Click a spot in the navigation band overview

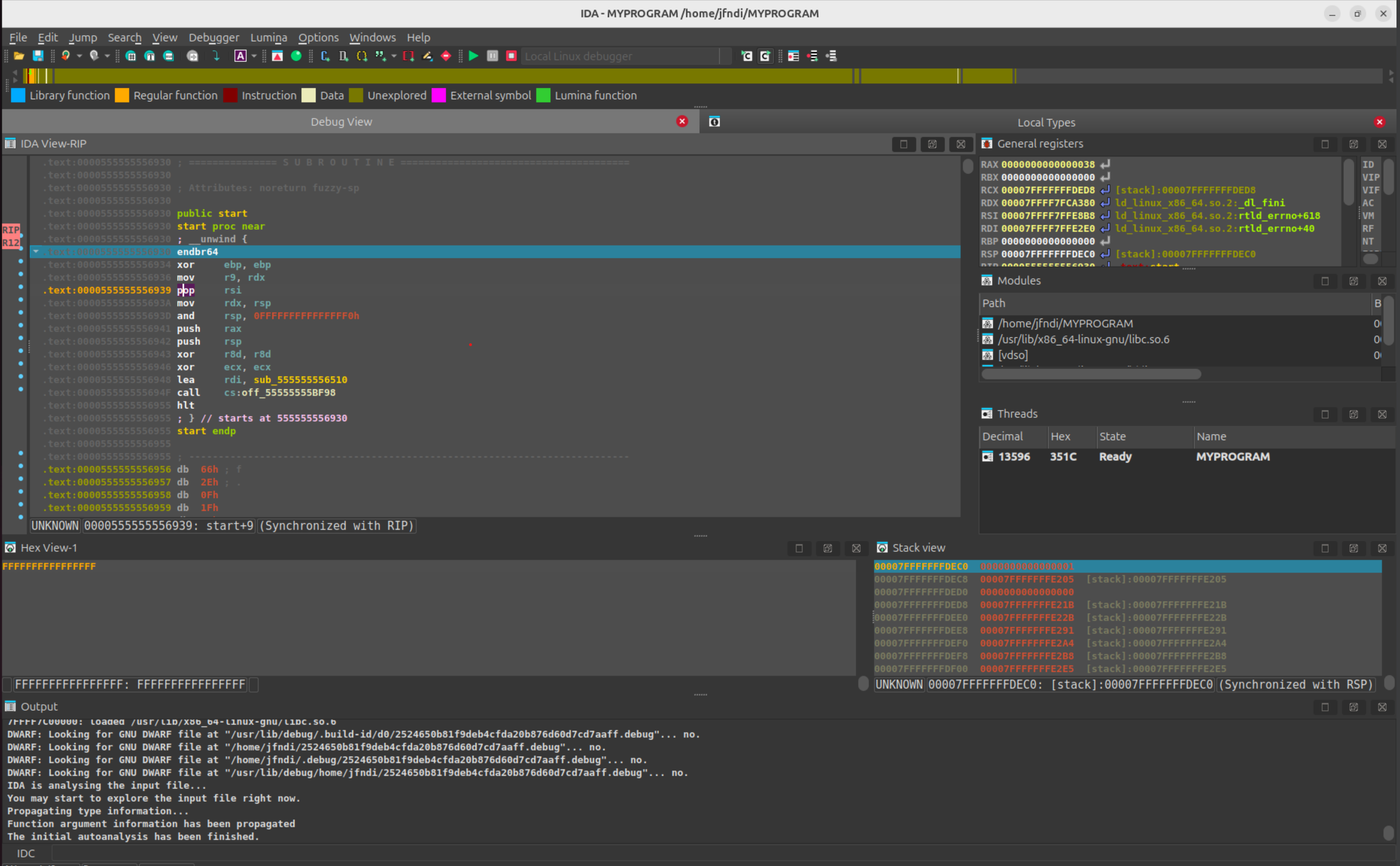click(458, 75)
